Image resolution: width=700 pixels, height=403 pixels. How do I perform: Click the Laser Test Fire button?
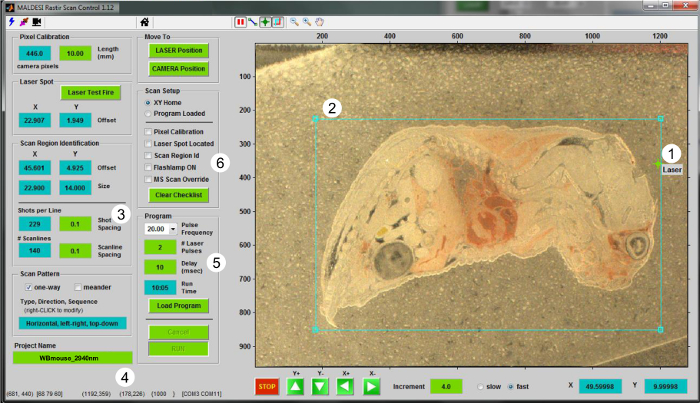(x=91, y=92)
